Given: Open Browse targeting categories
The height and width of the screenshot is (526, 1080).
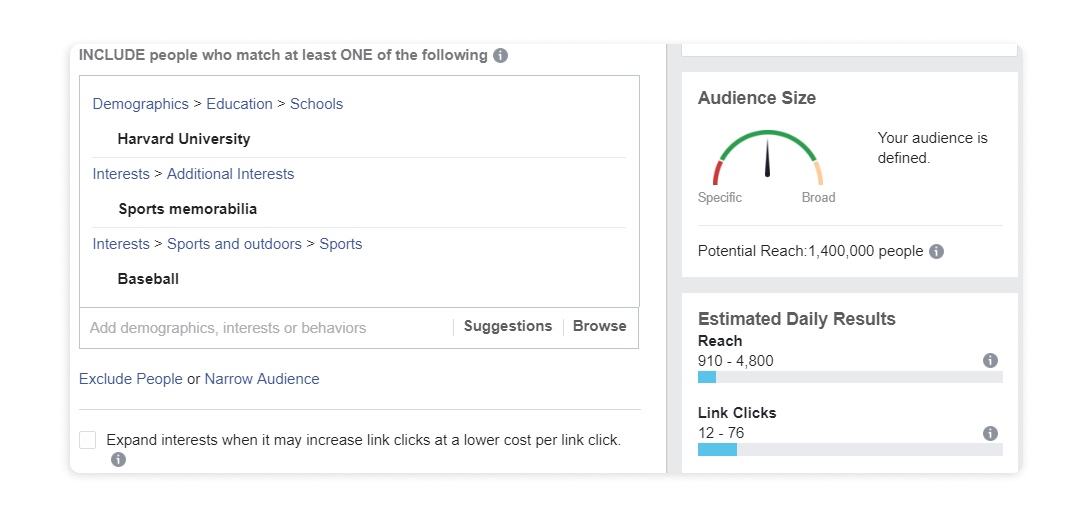Looking at the screenshot, I should click(599, 326).
